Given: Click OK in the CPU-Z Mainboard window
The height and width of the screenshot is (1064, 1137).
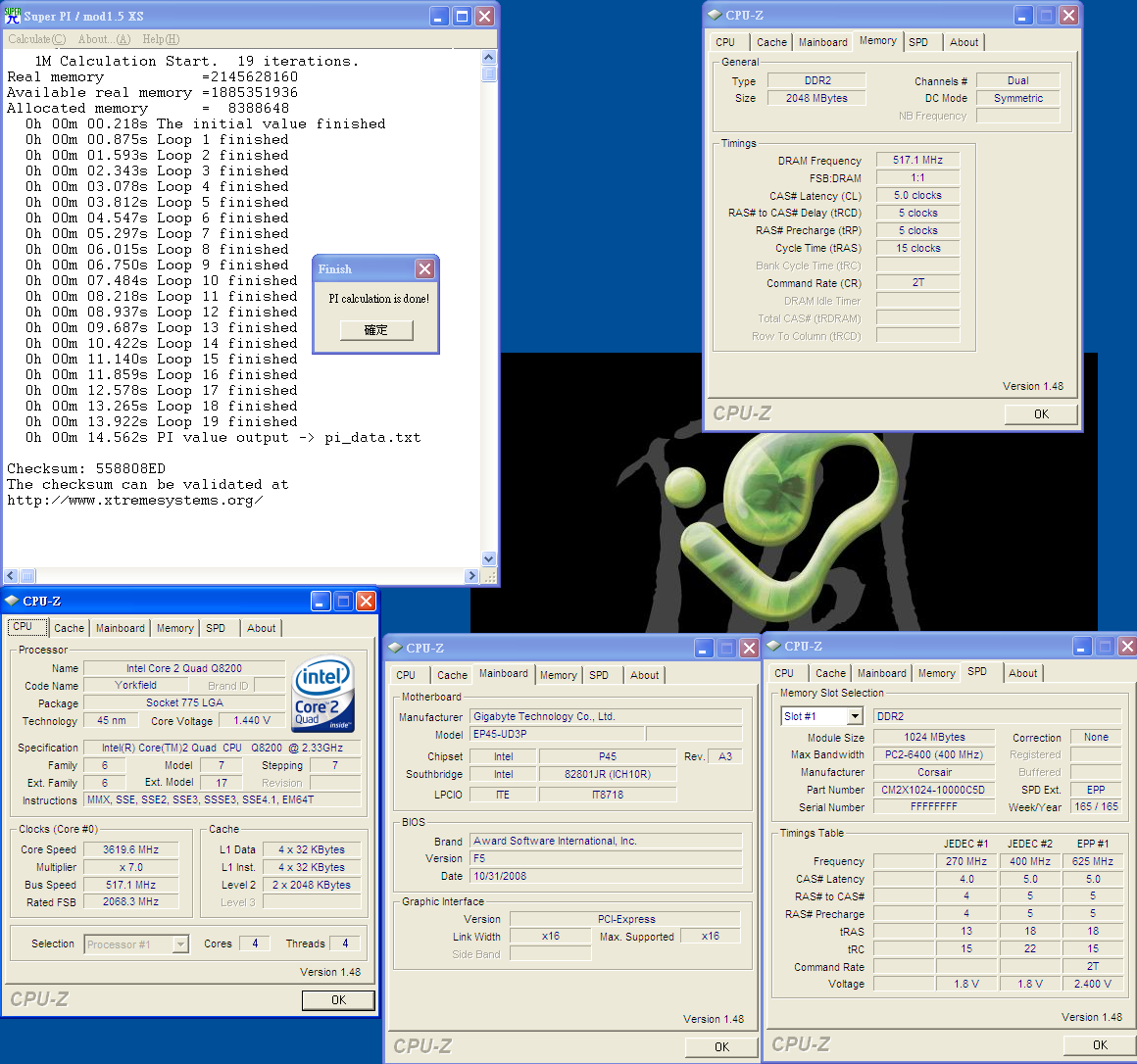Looking at the screenshot, I should click(721, 1046).
